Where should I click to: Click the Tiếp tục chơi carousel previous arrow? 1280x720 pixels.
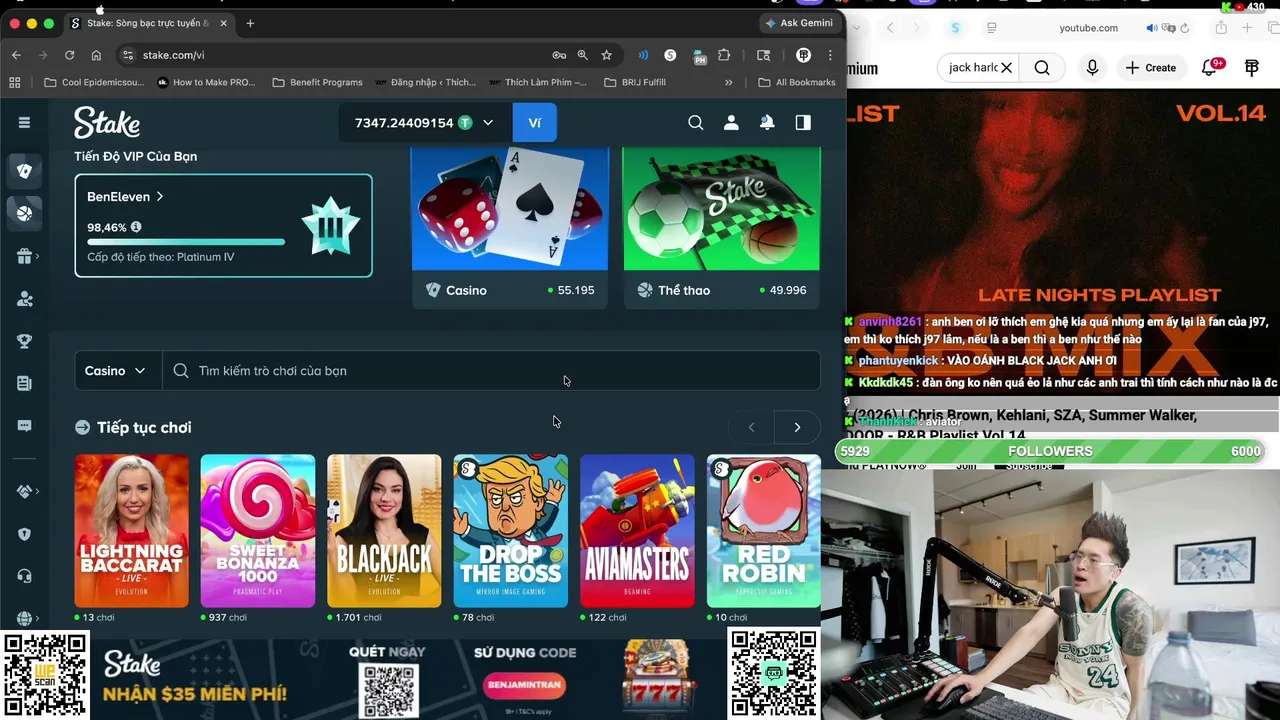pos(751,427)
